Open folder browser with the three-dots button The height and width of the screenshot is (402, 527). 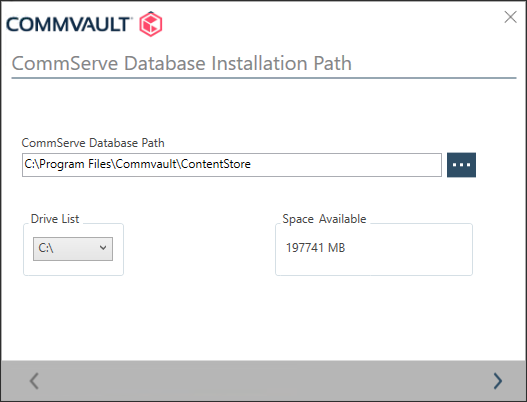(x=461, y=165)
